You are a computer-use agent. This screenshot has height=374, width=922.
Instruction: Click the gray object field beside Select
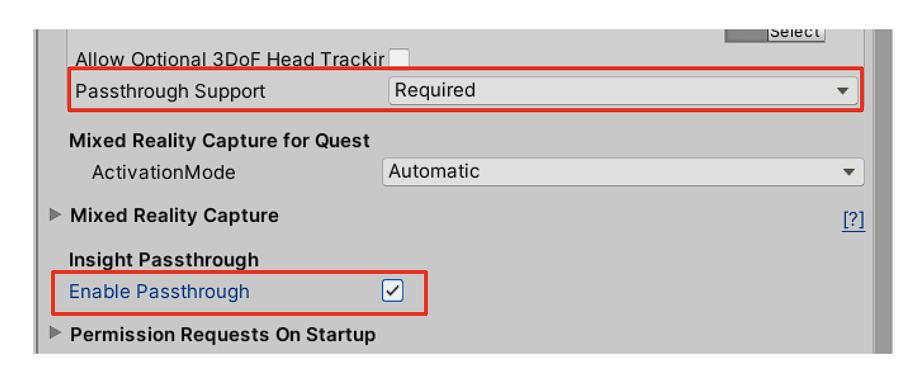(746, 35)
